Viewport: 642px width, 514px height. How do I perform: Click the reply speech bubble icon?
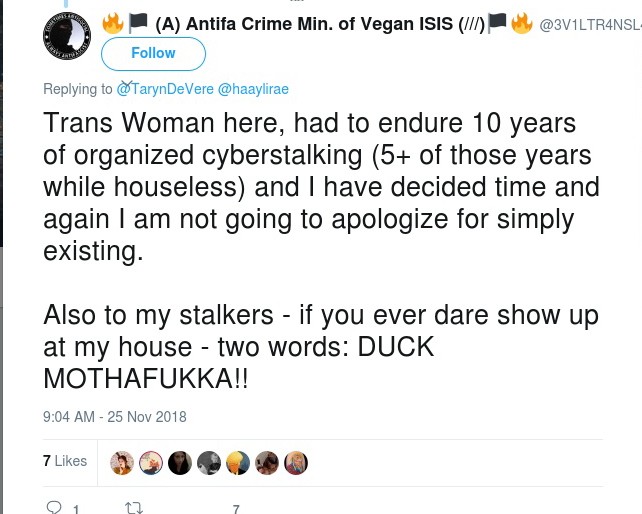point(54,508)
